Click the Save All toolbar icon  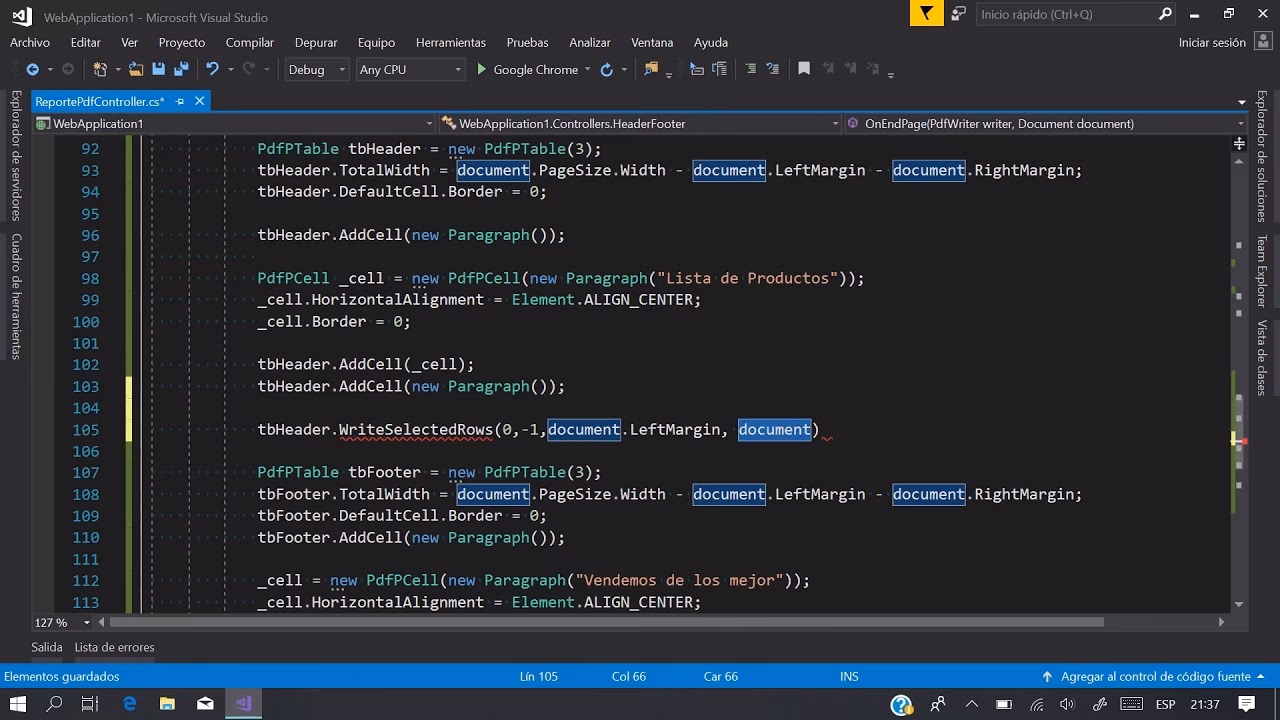pos(181,69)
